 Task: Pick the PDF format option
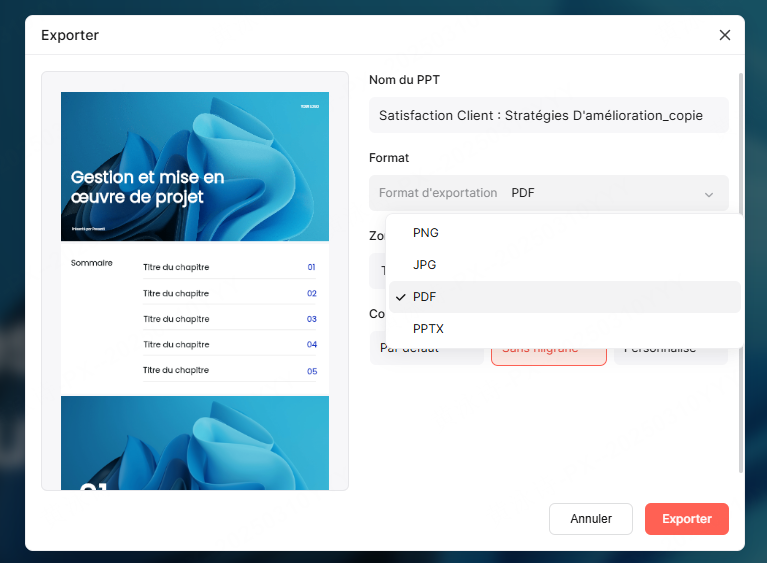(425, 297)
